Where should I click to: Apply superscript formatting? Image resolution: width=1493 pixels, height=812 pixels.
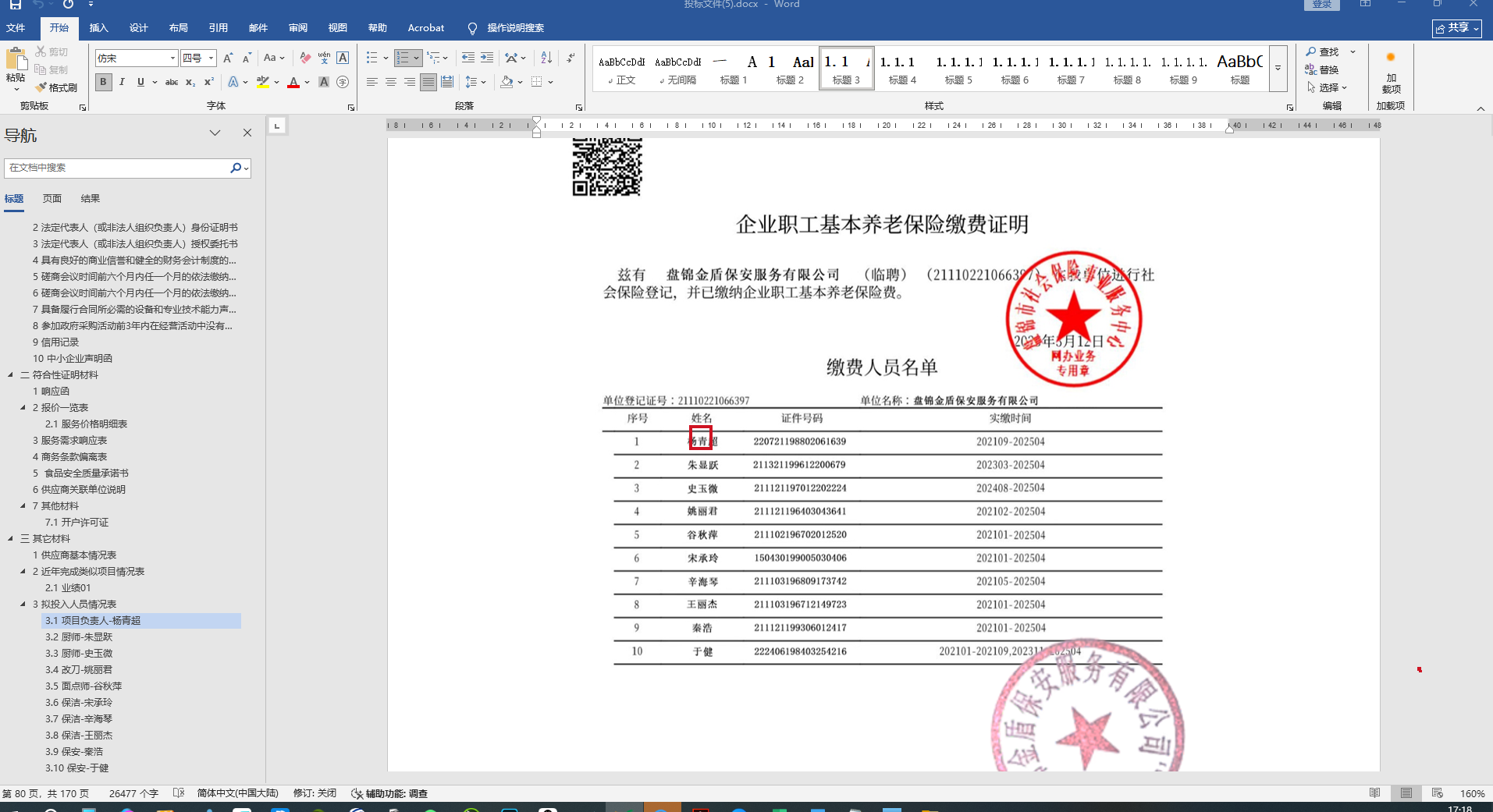(x=208, y=82)
